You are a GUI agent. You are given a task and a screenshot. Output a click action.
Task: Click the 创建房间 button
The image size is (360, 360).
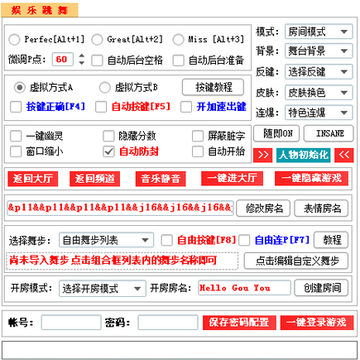pyautogui.click(x=321, y=288)
